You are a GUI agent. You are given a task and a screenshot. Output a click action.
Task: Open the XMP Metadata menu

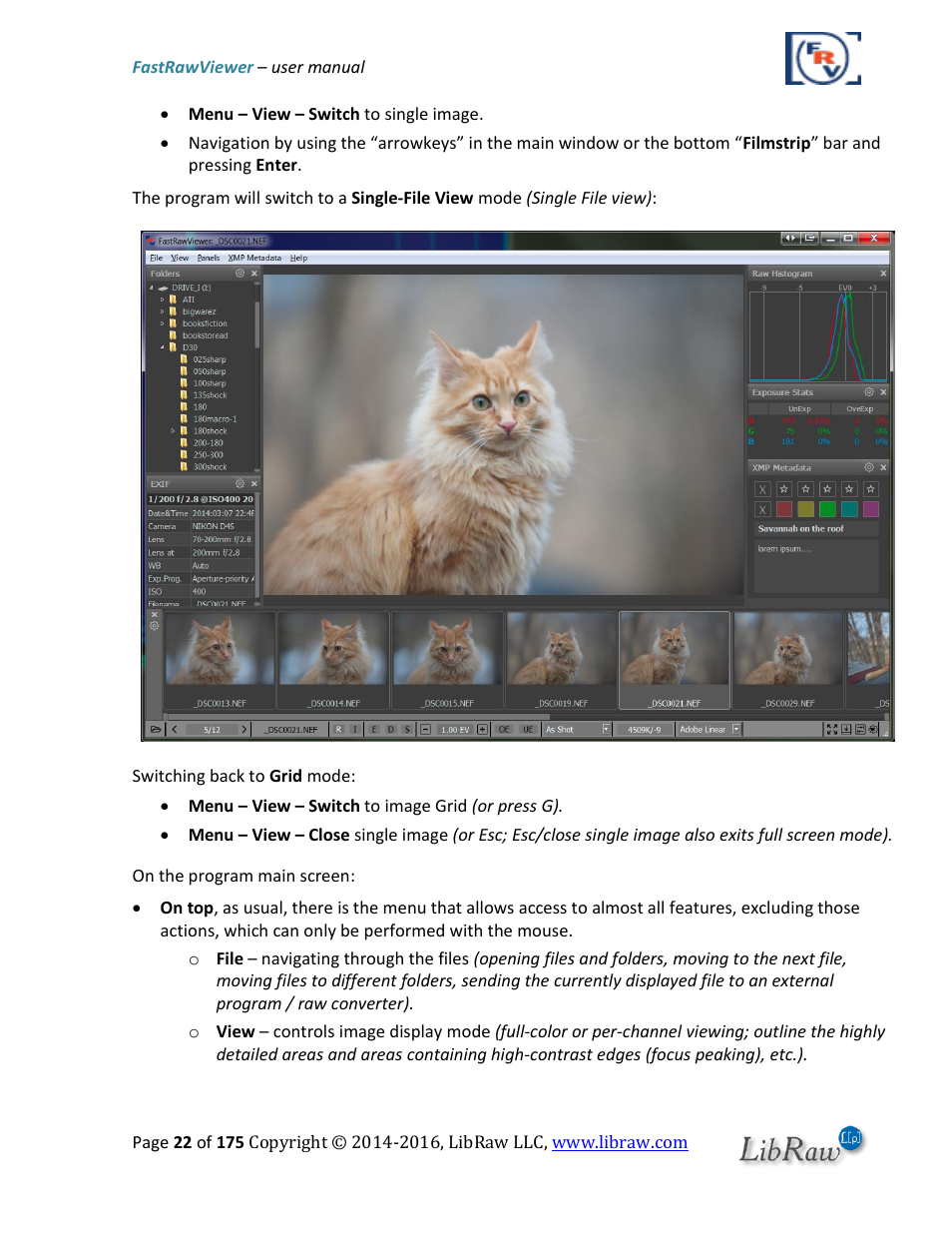(x=254, y=258)
